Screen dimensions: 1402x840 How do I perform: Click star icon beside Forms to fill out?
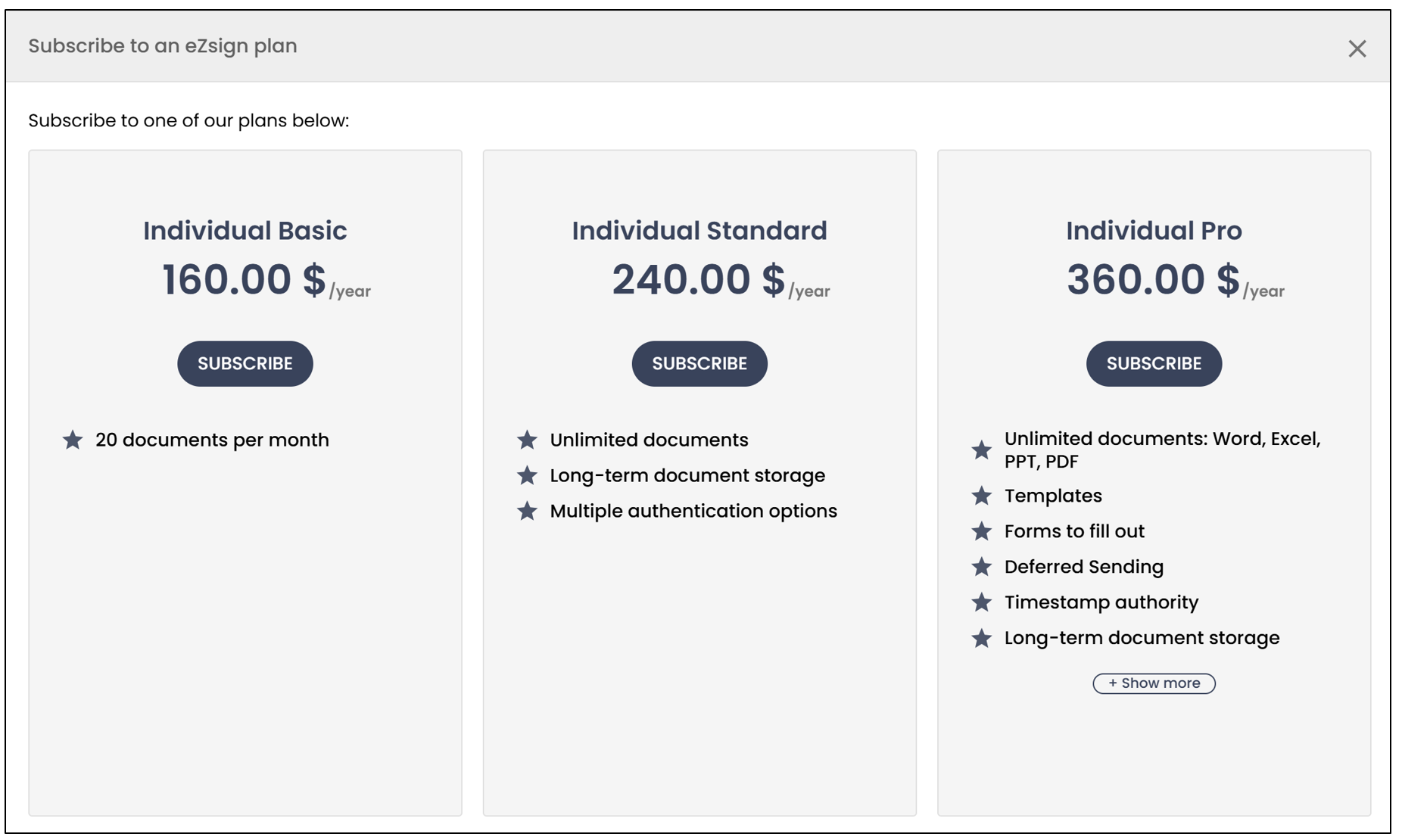point(981,531)
